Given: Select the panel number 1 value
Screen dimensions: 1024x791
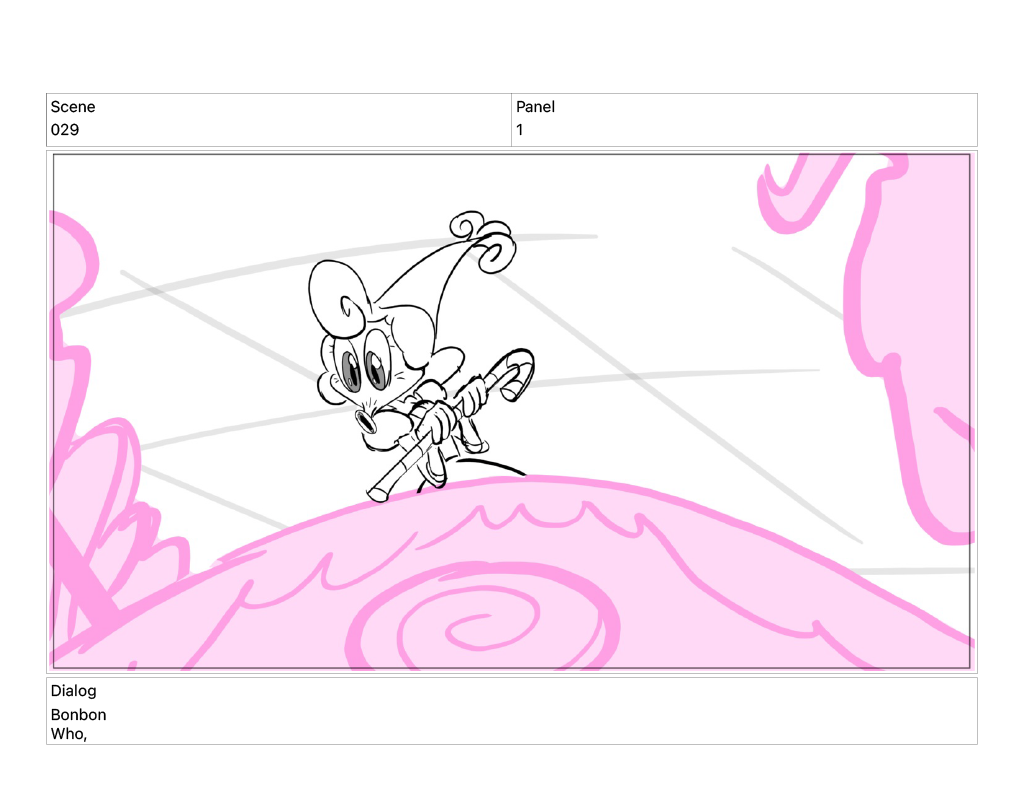Looking at the screenshot, I should click(520, 130).
